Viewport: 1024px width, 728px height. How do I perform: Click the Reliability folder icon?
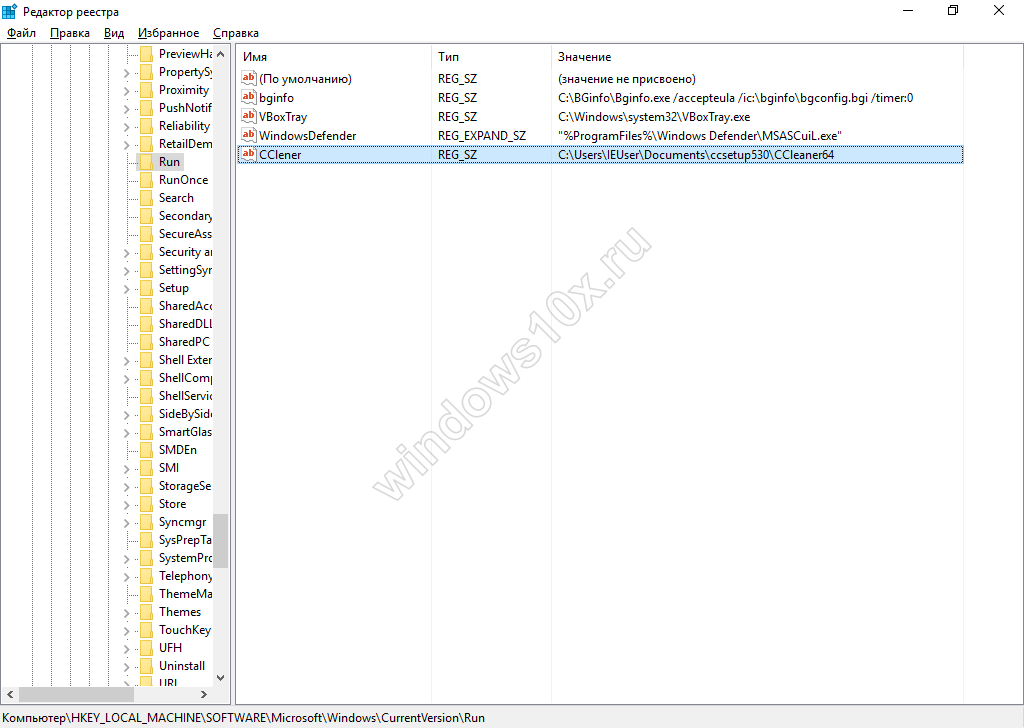[146, 125]
